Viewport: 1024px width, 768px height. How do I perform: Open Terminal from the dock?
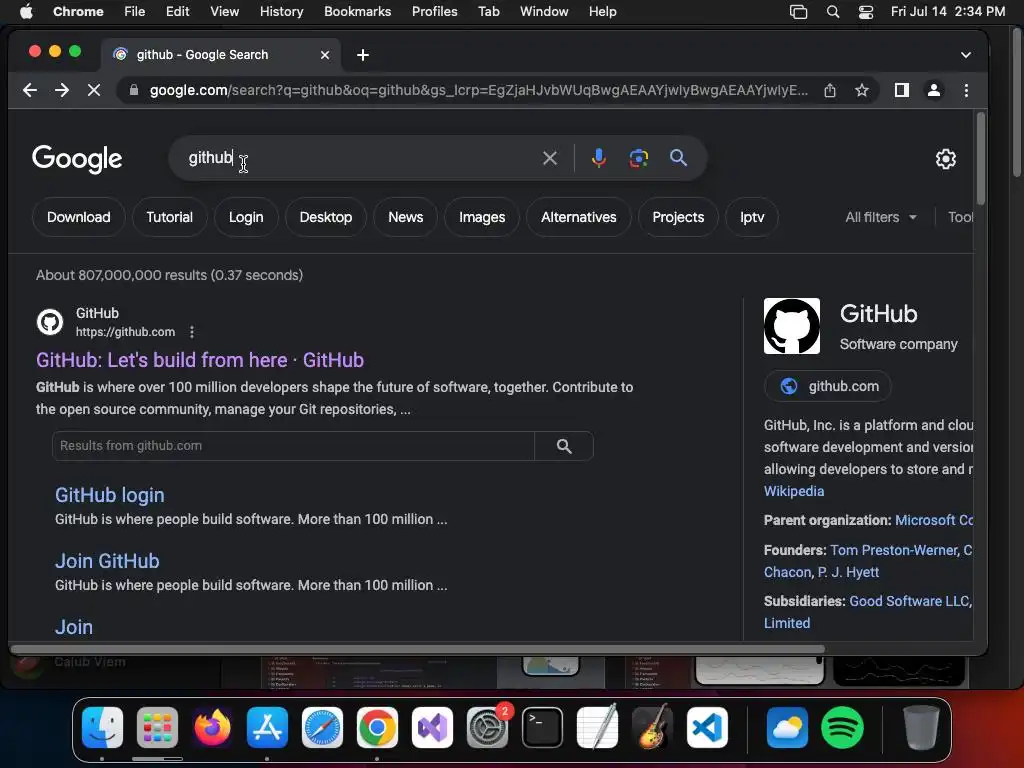click(542, 728)
